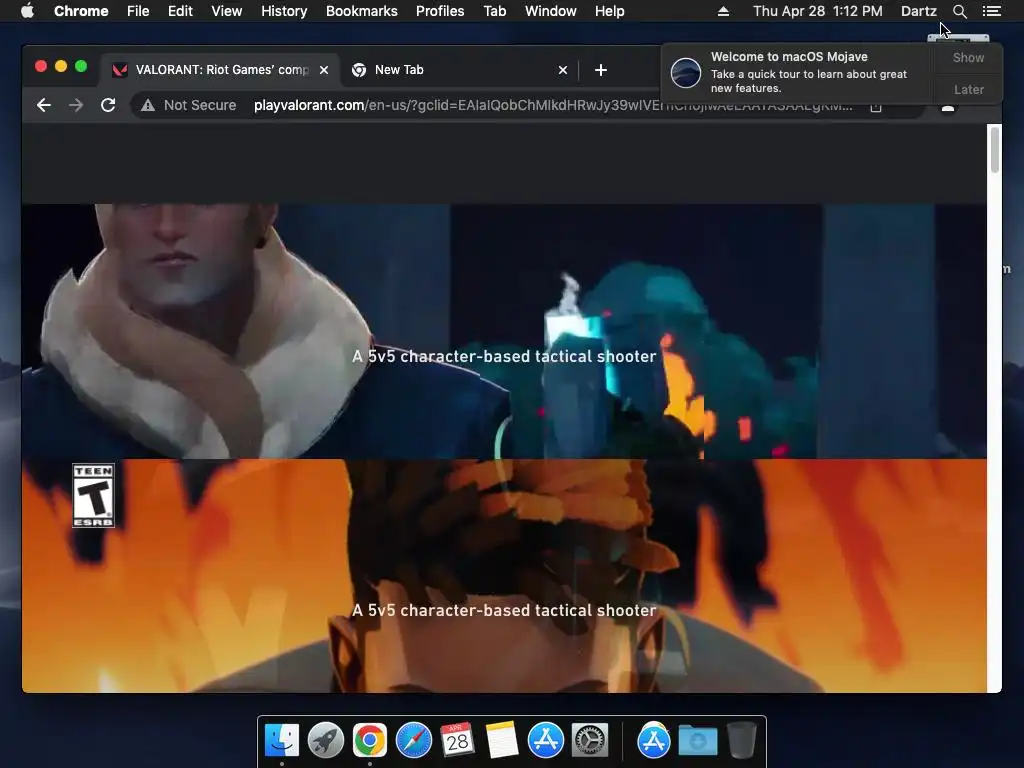Open the Help menu

point(609,11)
